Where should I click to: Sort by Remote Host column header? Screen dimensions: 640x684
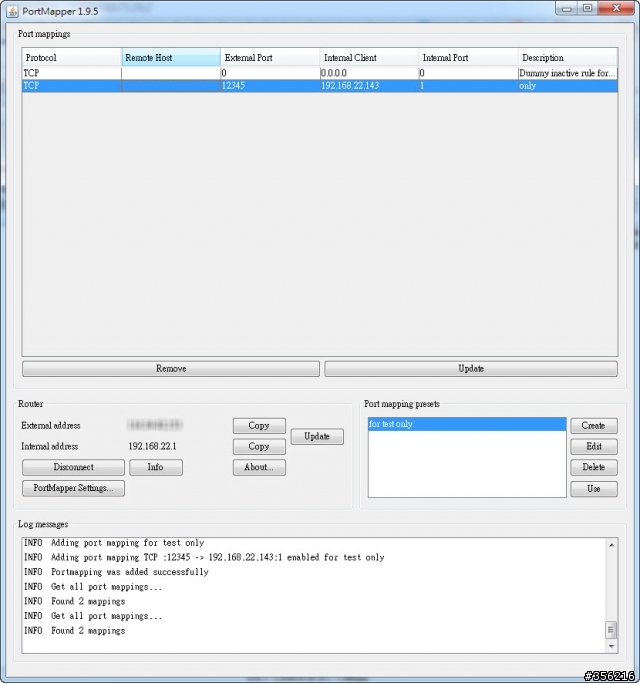[171, 58]
